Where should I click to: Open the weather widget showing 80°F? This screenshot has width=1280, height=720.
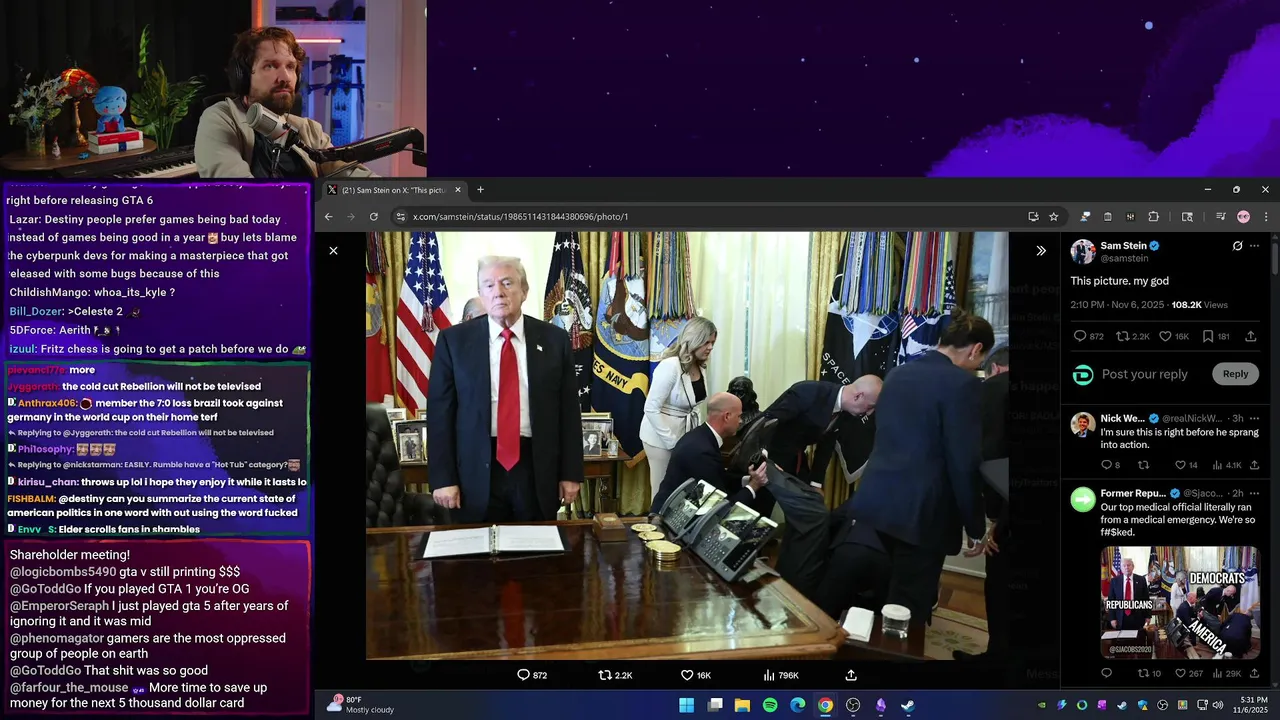pyautogui.click(x=360, y=705)
